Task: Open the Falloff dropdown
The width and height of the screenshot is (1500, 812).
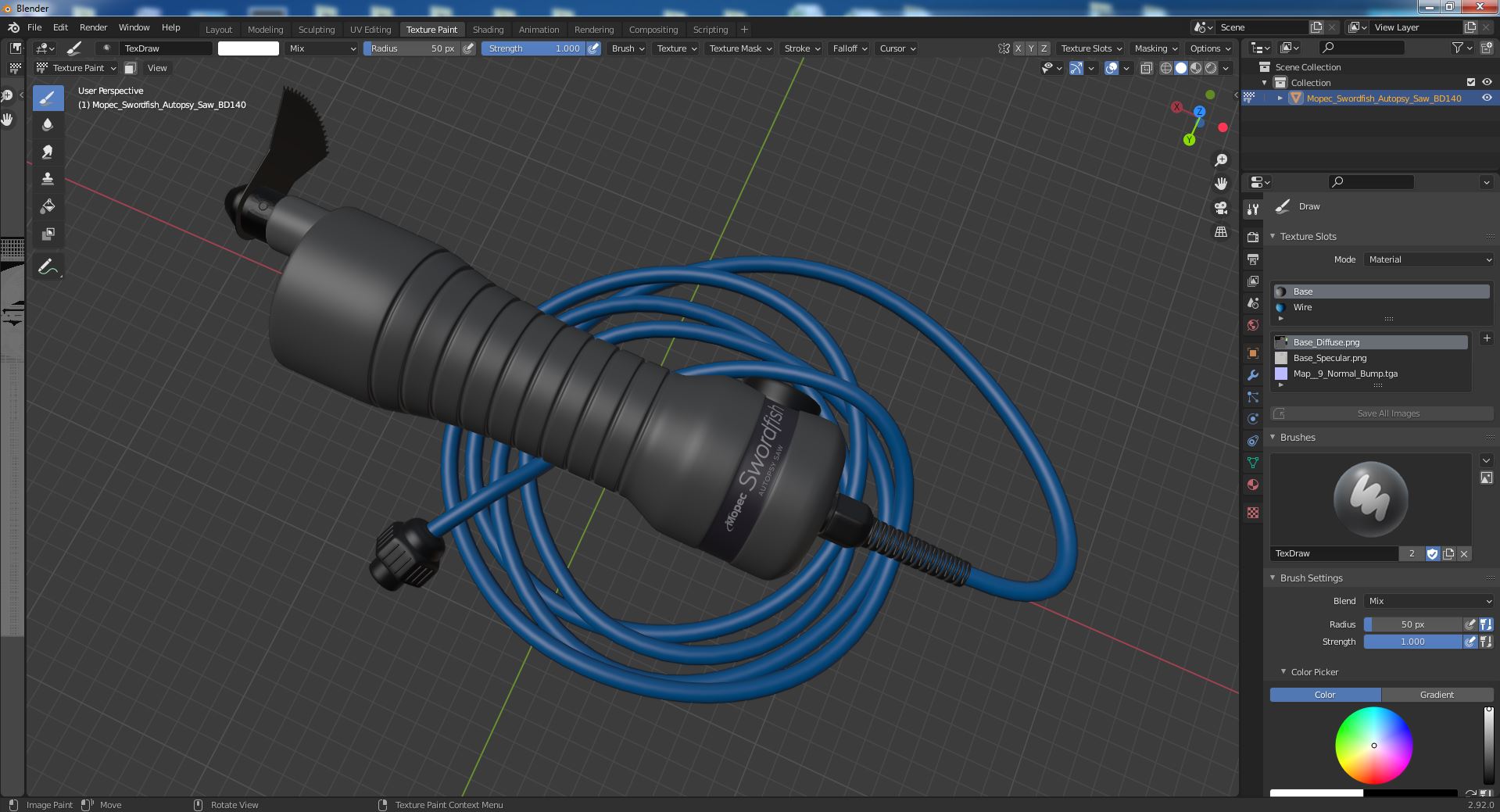Action: point(850,48)
